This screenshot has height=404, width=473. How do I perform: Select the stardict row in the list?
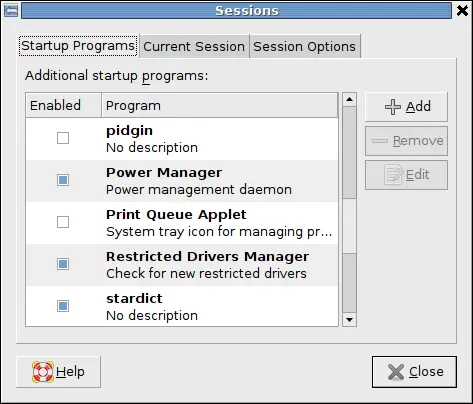[182, 307]
